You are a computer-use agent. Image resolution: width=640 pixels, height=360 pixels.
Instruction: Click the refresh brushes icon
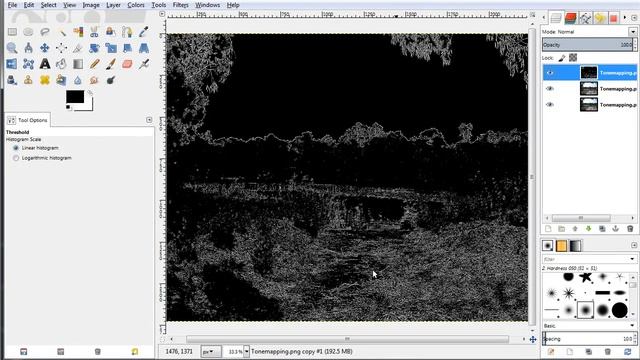coord(628,351)
